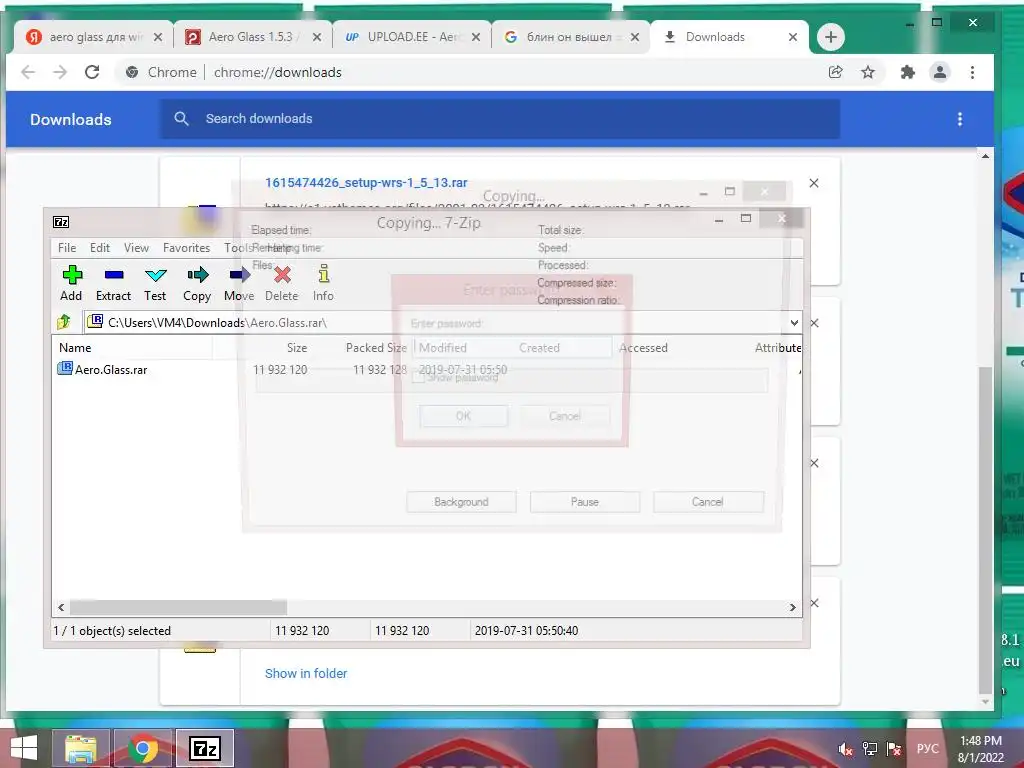Click the Enter password text field

512,347
